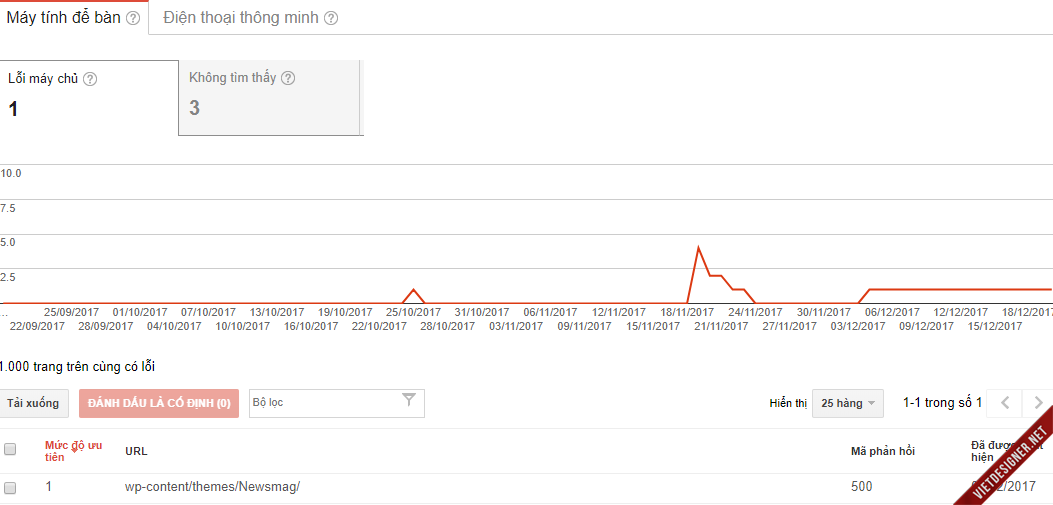The width and height of the screenshot is (1053, 505).
Task: Switch to Điện thoại thông minh tab
Action: (x=242, y=18)
